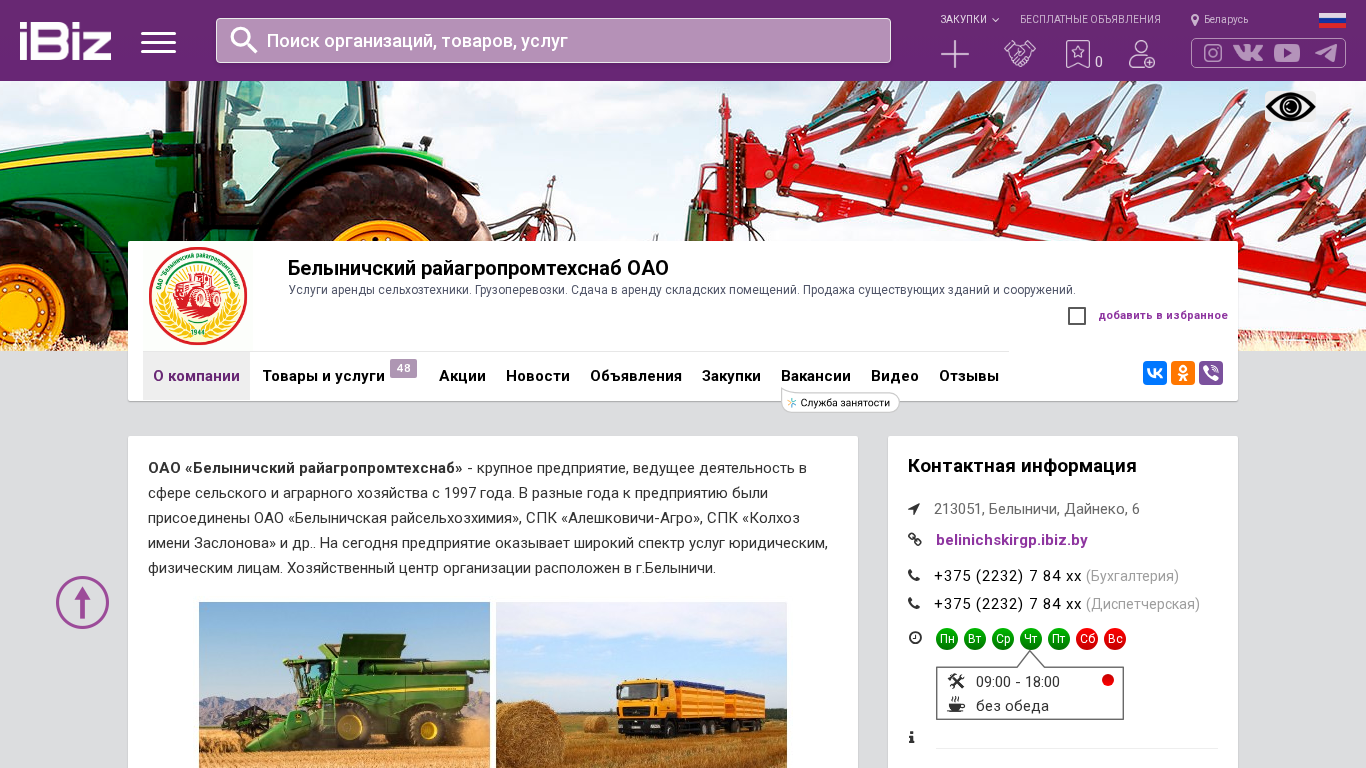Click the 48 products count badge
This screenshot has width=1366, height=768.
[x=403, y=369]
